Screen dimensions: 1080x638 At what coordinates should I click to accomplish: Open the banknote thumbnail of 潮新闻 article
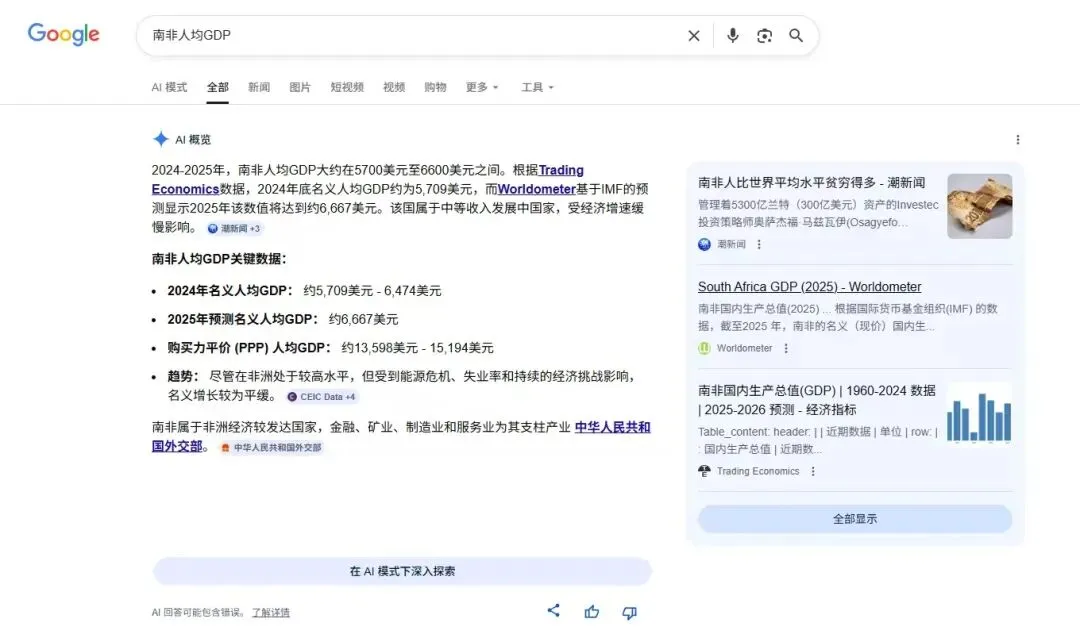979,206
